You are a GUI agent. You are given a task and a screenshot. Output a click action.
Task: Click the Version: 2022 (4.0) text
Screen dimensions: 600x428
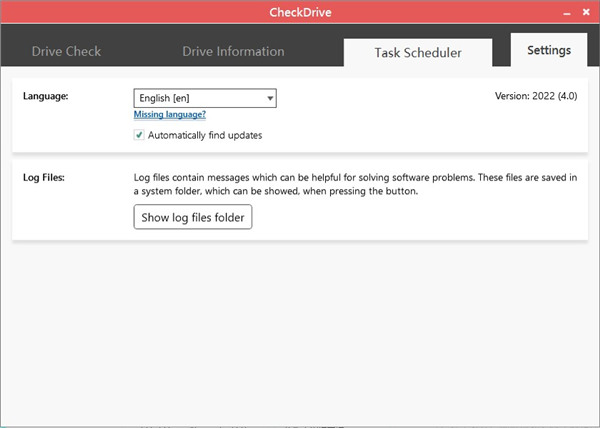pyautogui.click(x=536, y=96)
